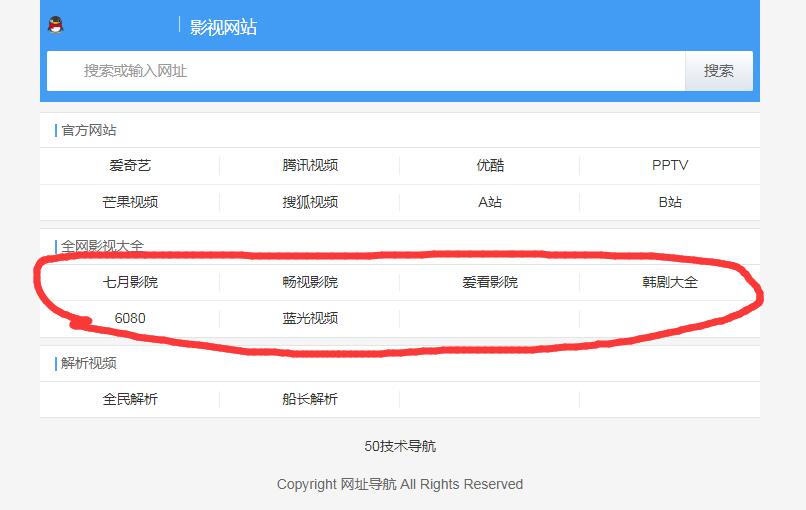This screenshot has width=806, height=510.
Task: Open the 芒果视频 link
Action: [130, 202]
